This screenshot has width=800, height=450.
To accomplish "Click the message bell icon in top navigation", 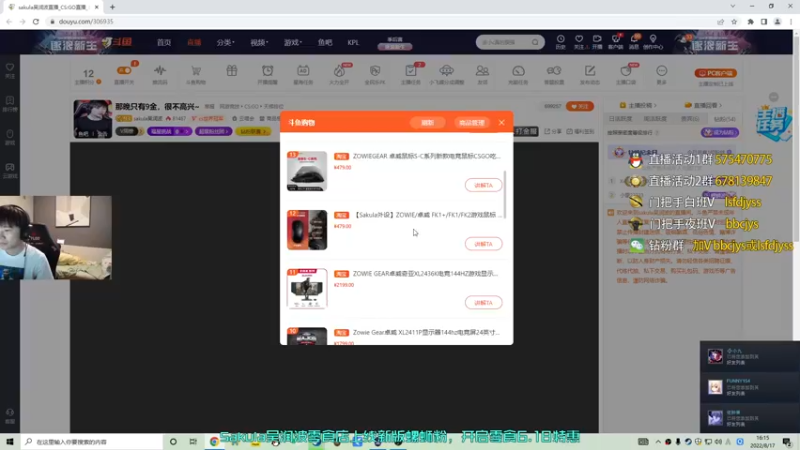I will pyautogui.click(x=634, y=39).
